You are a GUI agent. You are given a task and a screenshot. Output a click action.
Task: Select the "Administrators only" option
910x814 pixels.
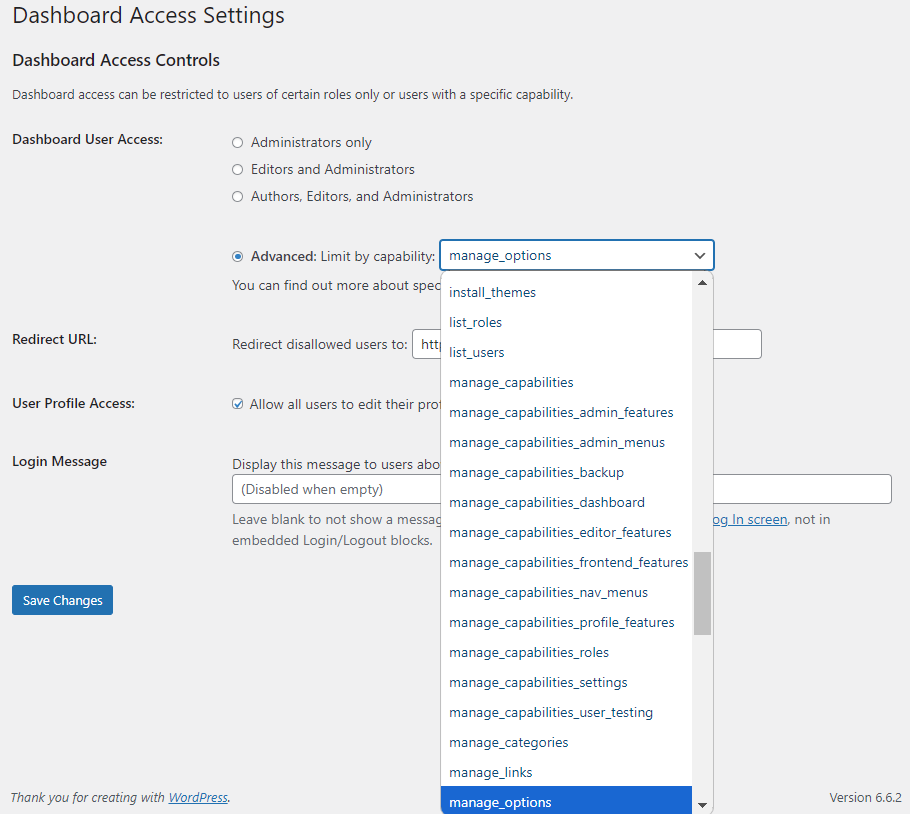tap(237, 142)
